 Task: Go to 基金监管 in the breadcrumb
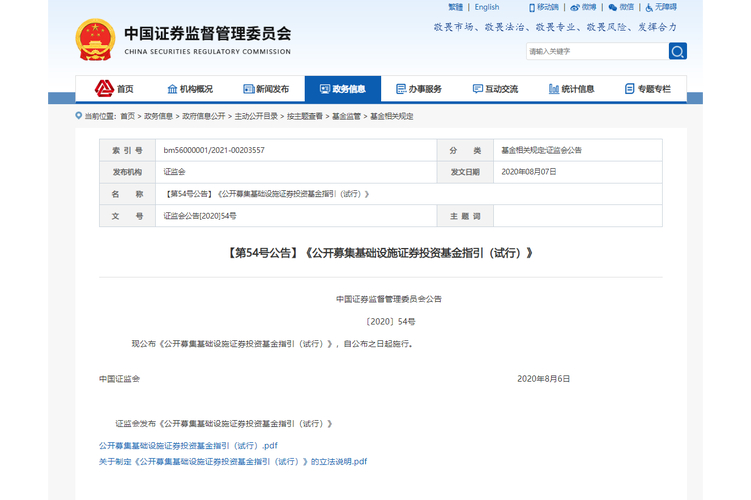point(346,116)
